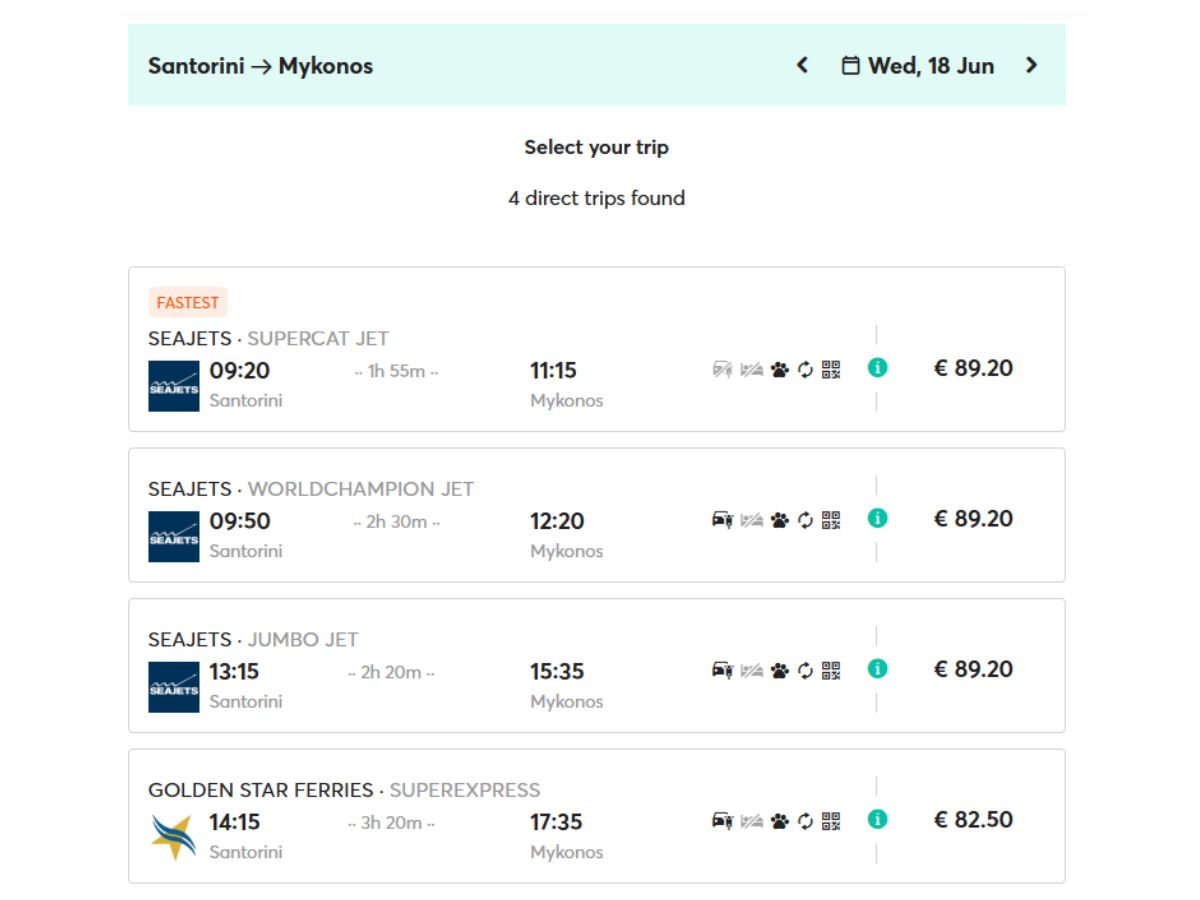Advance to the next day using the right chevron
The image size is (1200, 900).
[1032, 65]
